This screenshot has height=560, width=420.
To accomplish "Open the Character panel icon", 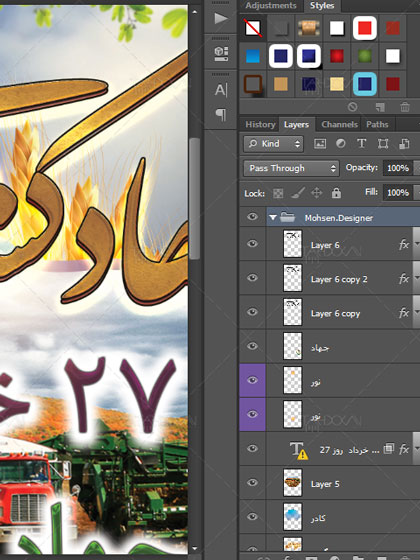I will [221, 90].
